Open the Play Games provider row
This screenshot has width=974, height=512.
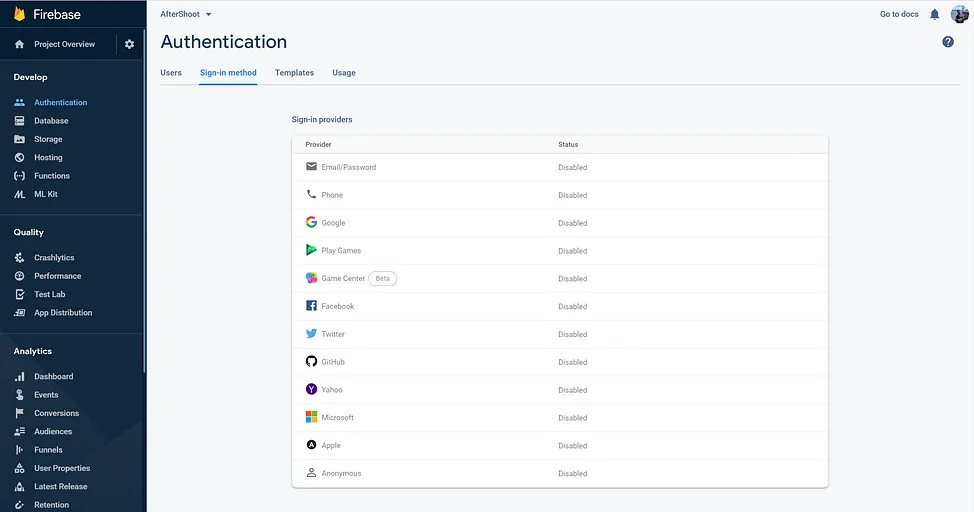click(560, 250)
